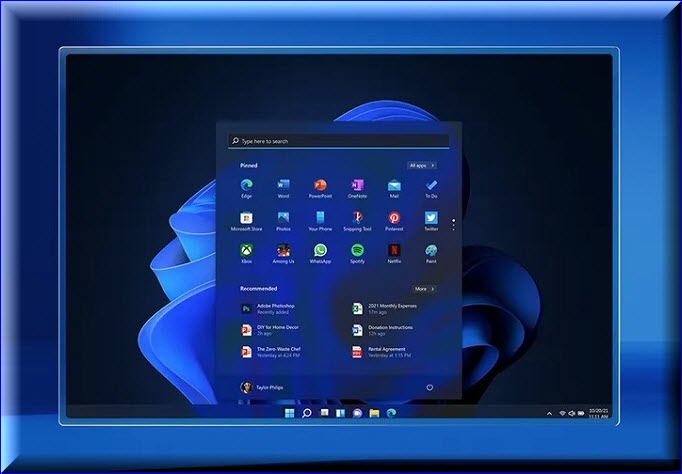The height and width of the screenshot is (474, 682).
Task: Launch Among Us game
Action: pos(283,254)
